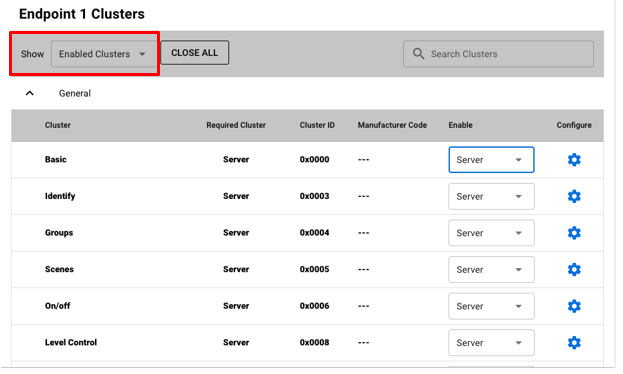
Task: Click the magnifier icon in the search box
Action: tap(418, 54)
